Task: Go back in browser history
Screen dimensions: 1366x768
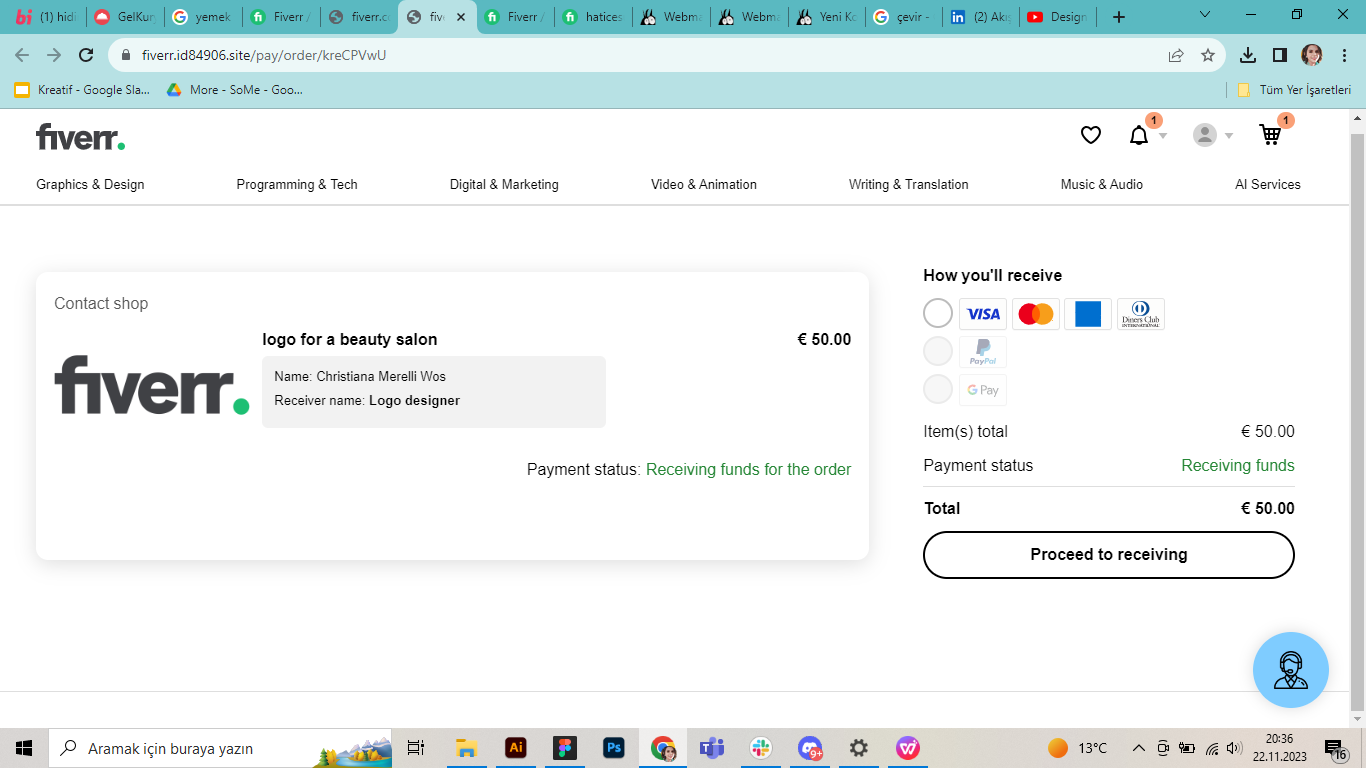Action: 22,55
